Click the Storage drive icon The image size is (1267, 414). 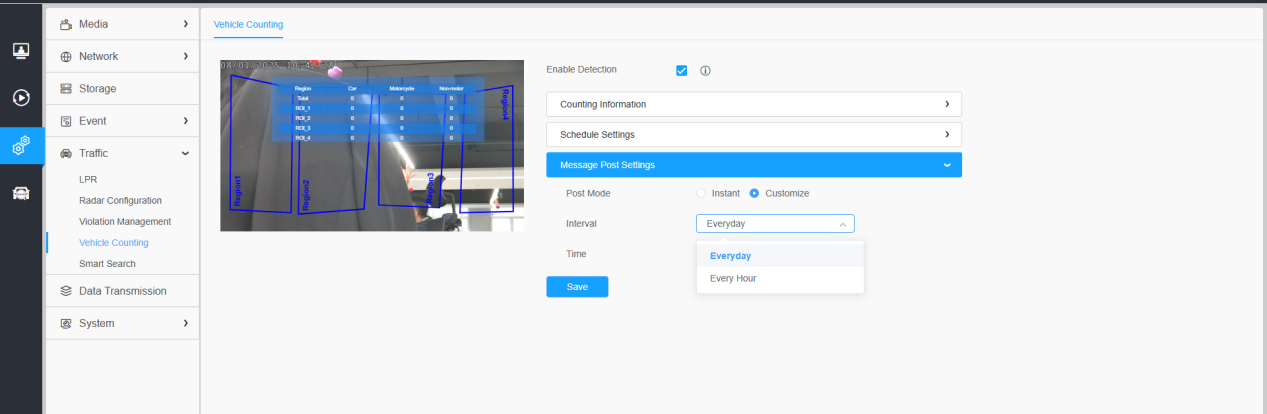(66, 89)
